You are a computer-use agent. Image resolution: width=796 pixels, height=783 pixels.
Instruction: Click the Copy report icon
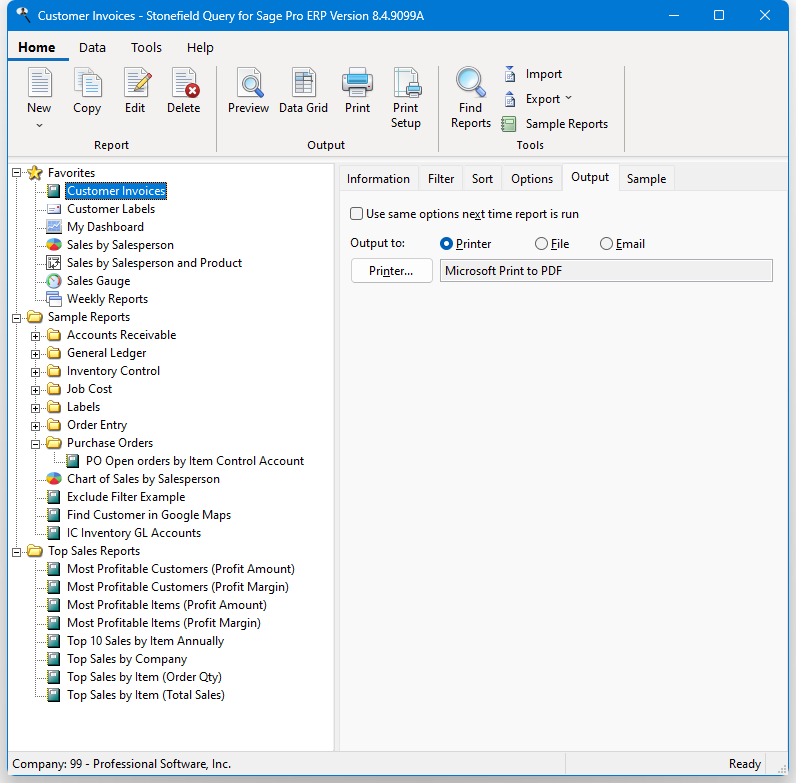pyautogui.click(x=87, y=83)
